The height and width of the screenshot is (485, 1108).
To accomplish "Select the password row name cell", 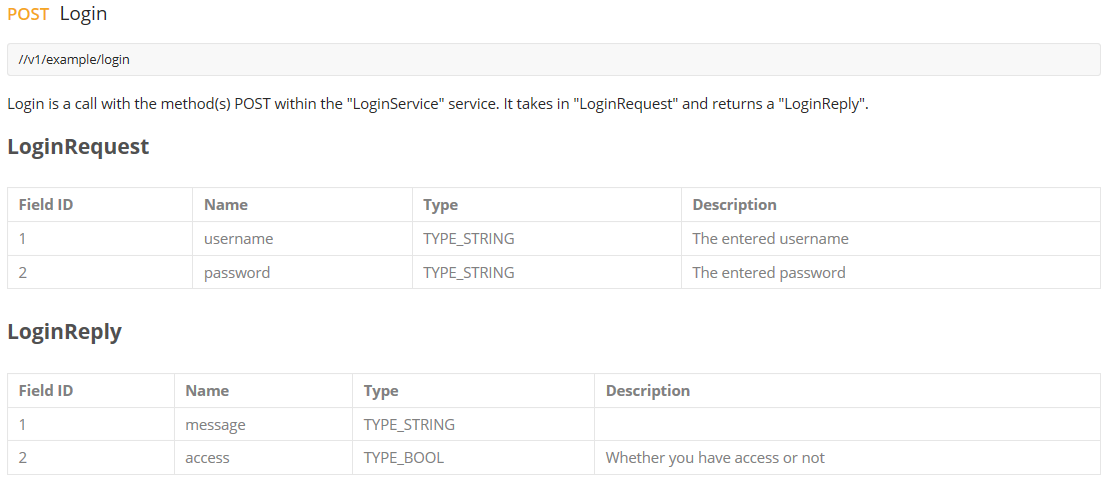I will pyautogui.click(x=302, y=272).
